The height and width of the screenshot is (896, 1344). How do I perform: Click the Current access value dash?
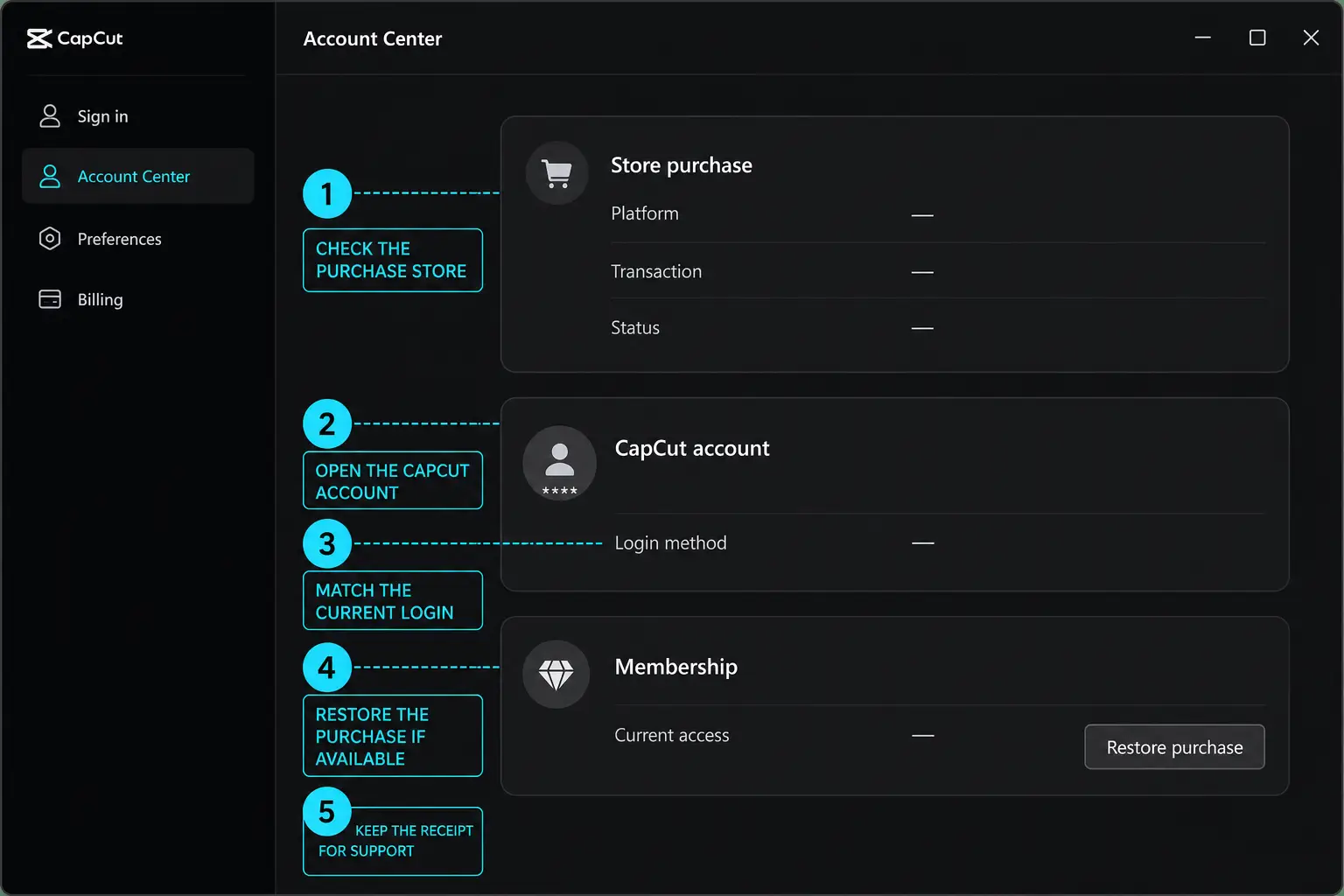click(923, 736)
